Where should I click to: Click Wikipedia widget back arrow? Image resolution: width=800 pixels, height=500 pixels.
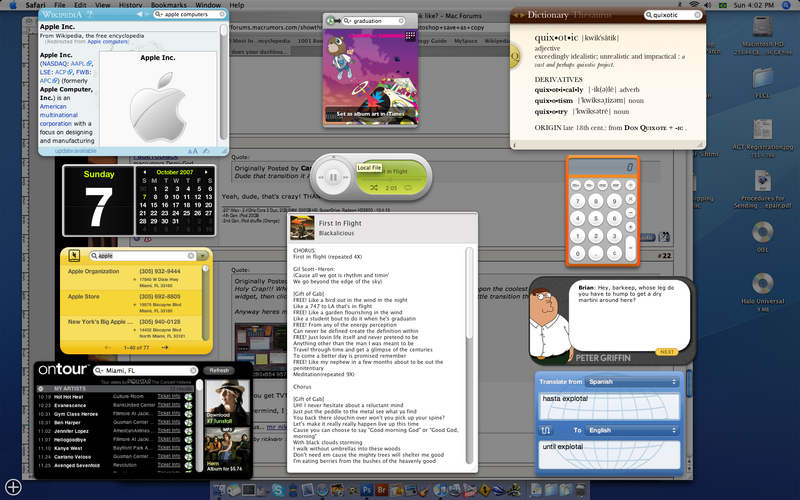point(139,14)
